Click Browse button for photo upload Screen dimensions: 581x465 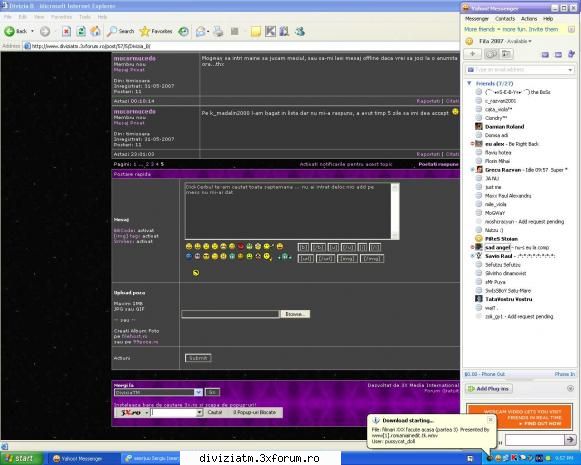(x=295, y=314)
